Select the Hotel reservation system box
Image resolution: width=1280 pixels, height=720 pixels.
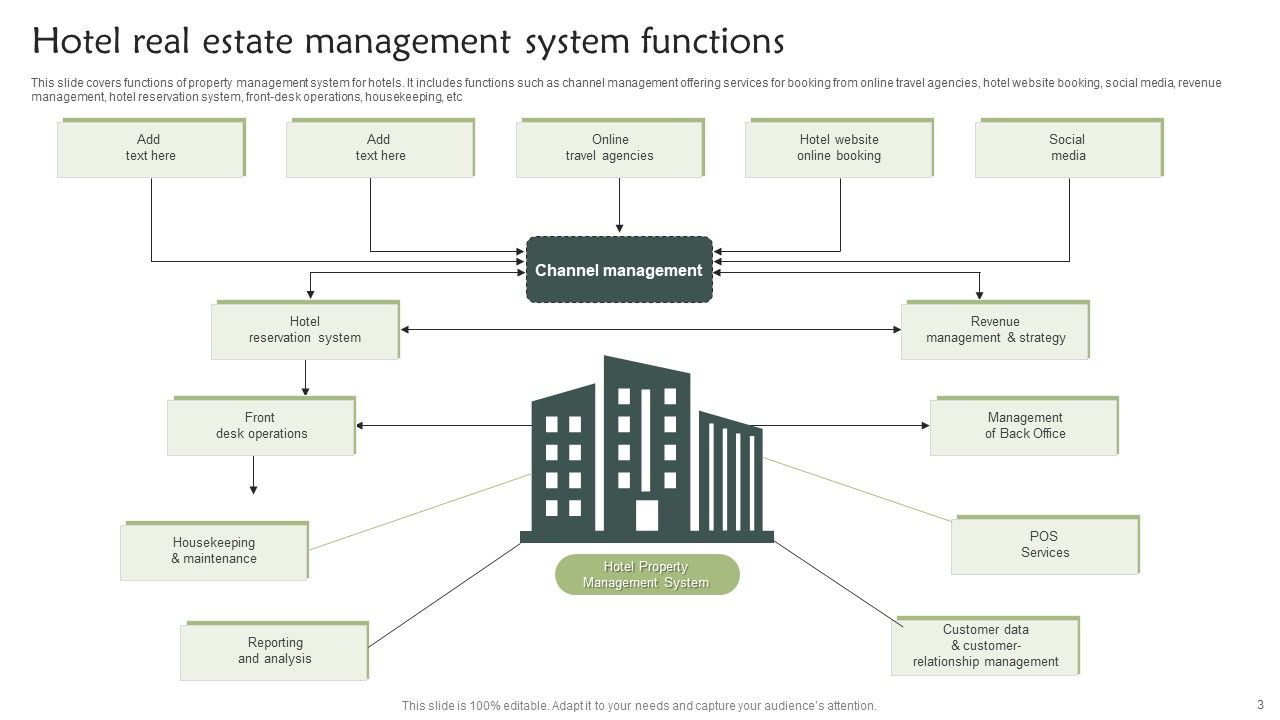click(305, 330)
